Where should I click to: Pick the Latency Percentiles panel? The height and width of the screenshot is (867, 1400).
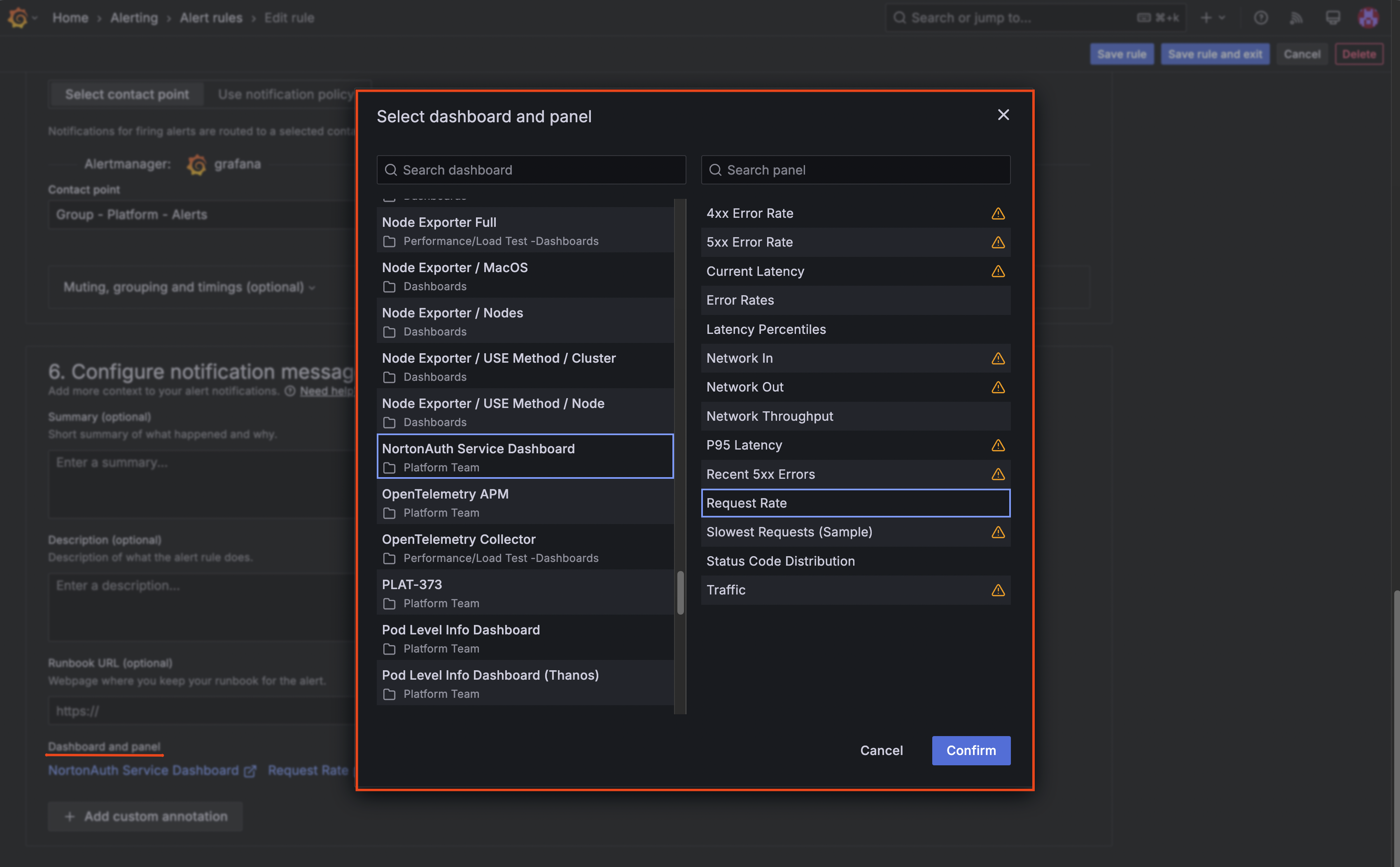tap(856, 329)
